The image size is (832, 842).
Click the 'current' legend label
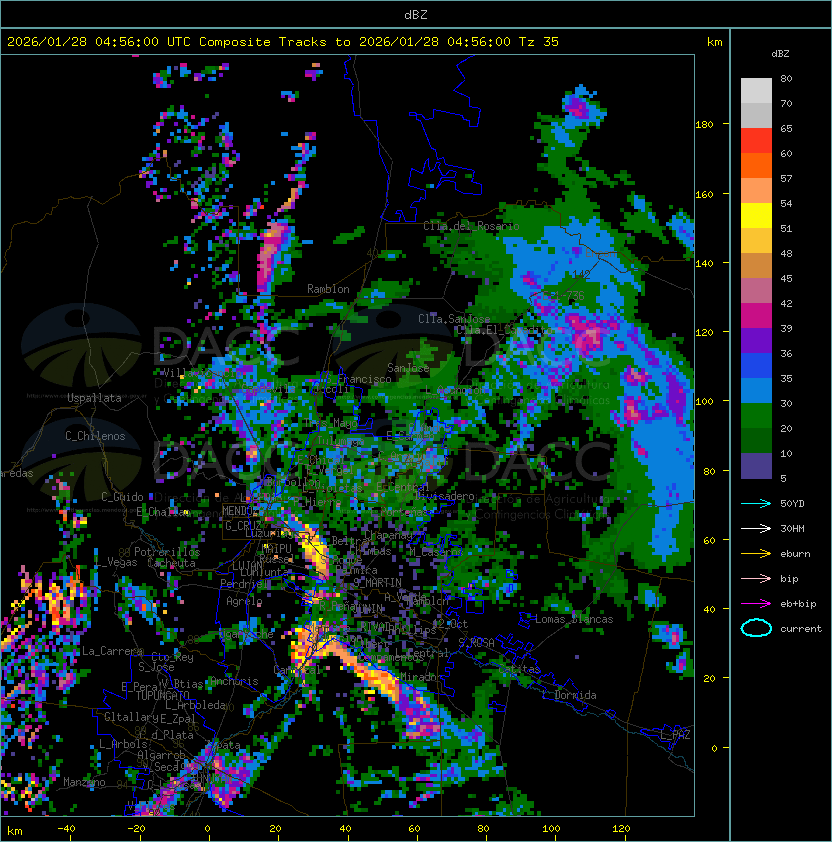[801, 629]
